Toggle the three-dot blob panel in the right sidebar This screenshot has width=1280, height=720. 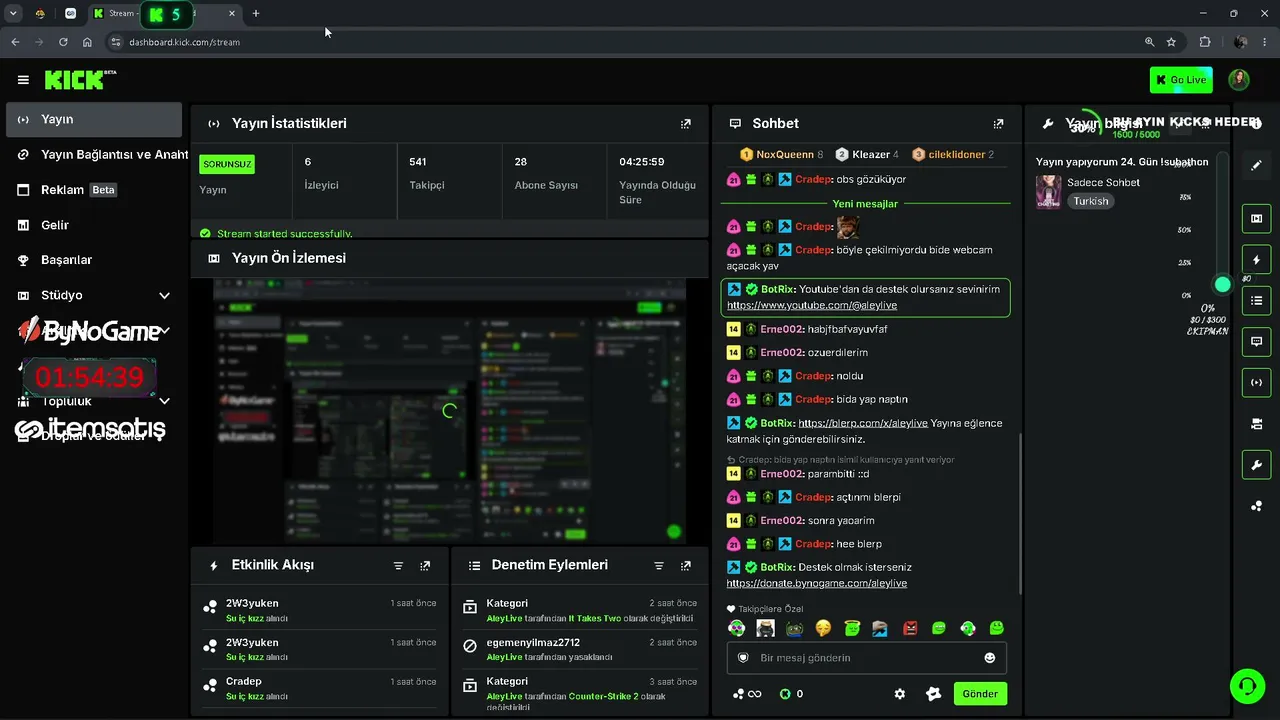(x=1257, y=506)
